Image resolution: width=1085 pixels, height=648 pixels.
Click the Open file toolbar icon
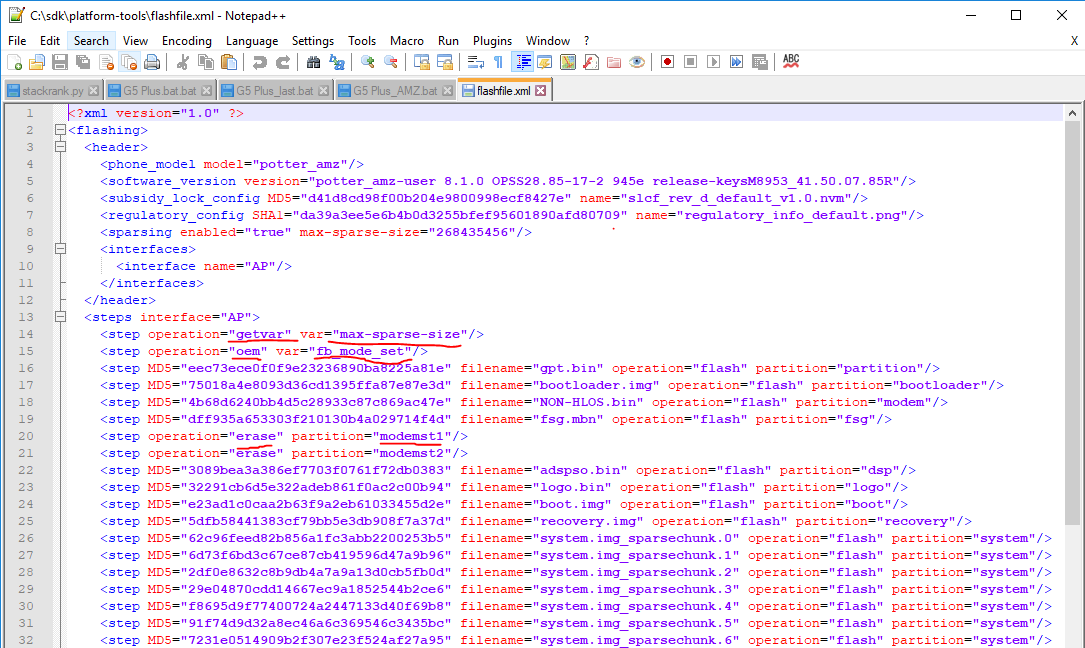37,62
